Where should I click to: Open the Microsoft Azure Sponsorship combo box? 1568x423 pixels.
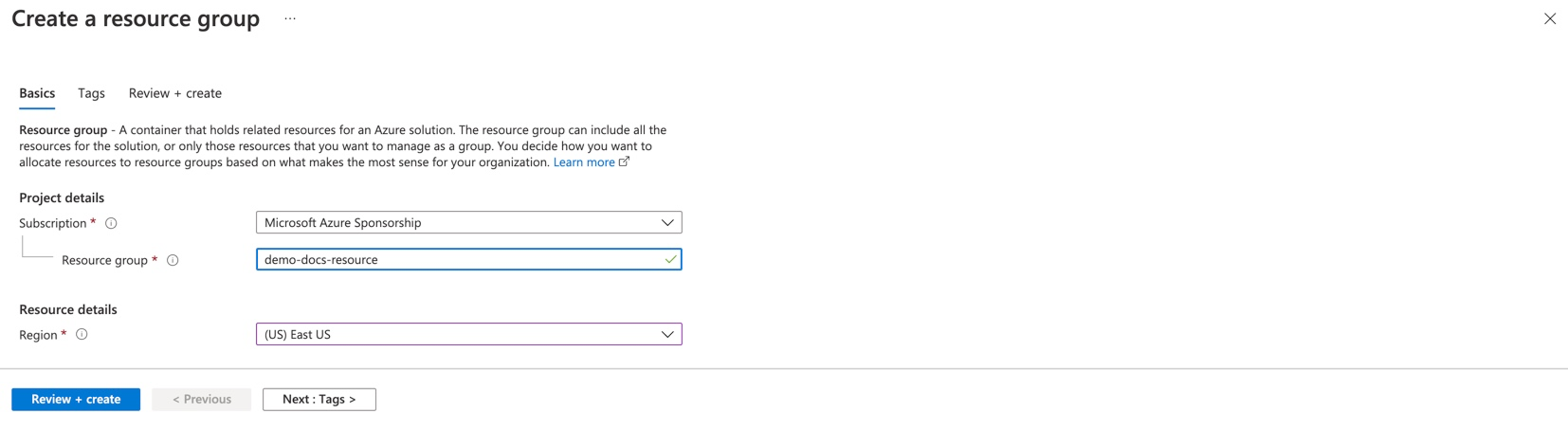click(x=469, y=223)
